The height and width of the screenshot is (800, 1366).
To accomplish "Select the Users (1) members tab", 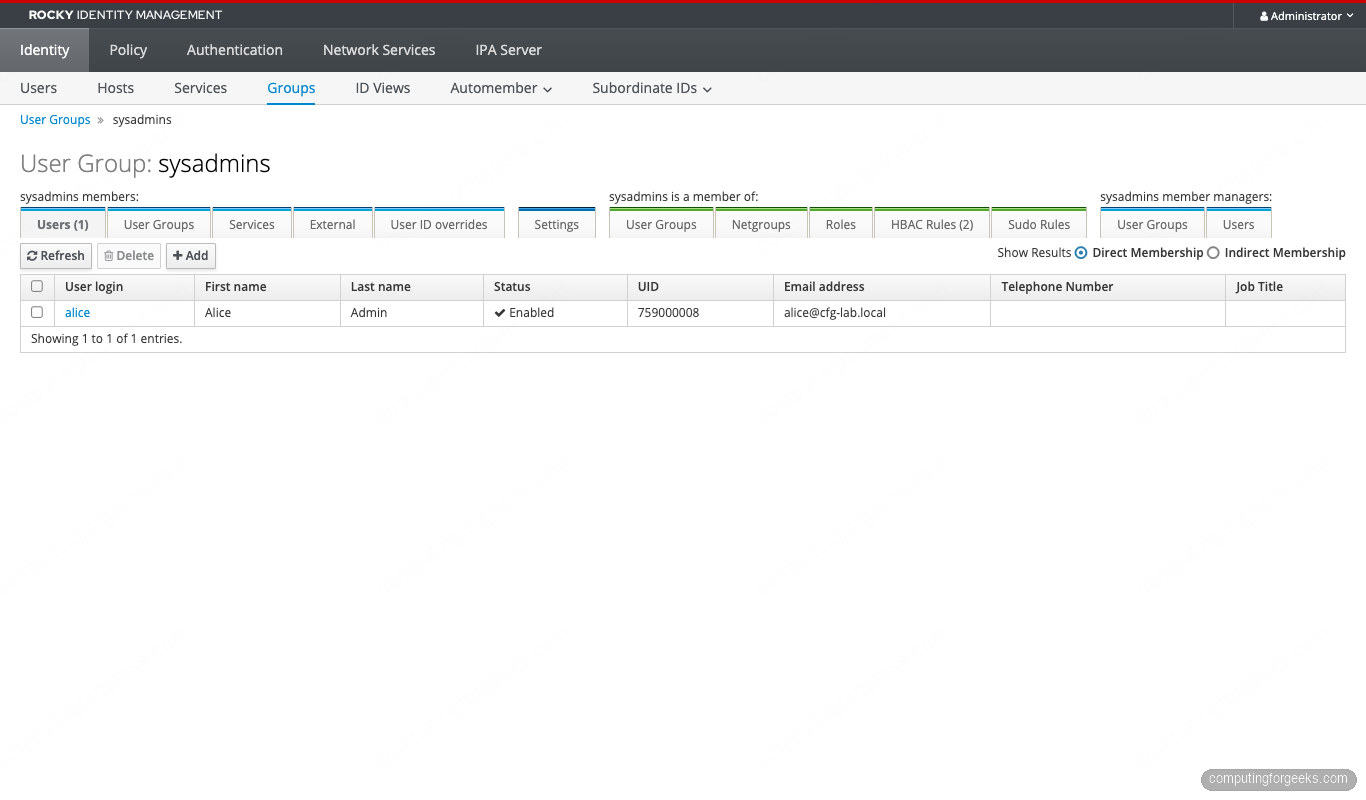I will pyautogui.click(x=63, y=224).
